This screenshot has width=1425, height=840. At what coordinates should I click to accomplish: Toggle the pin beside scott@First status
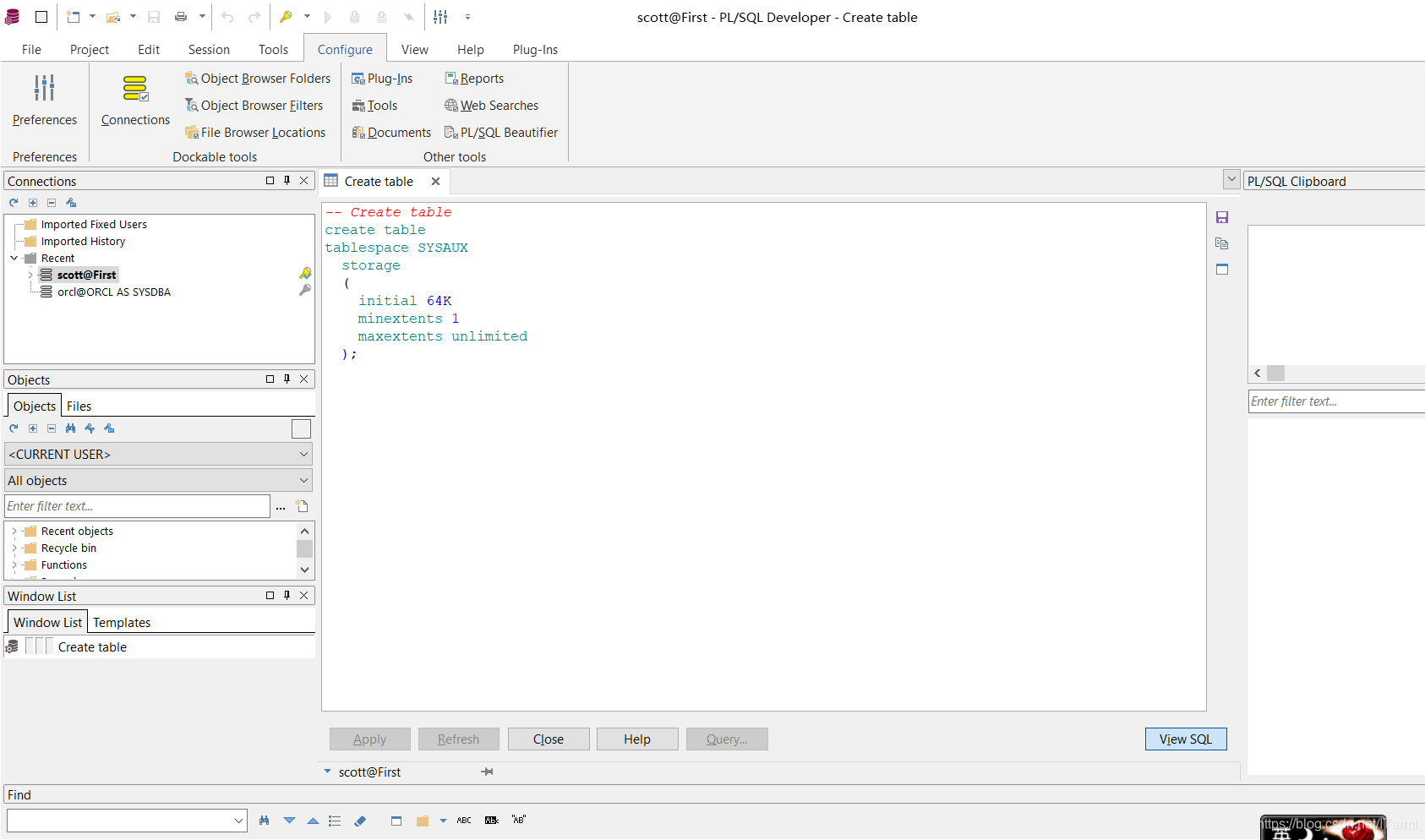click(488, 772)
